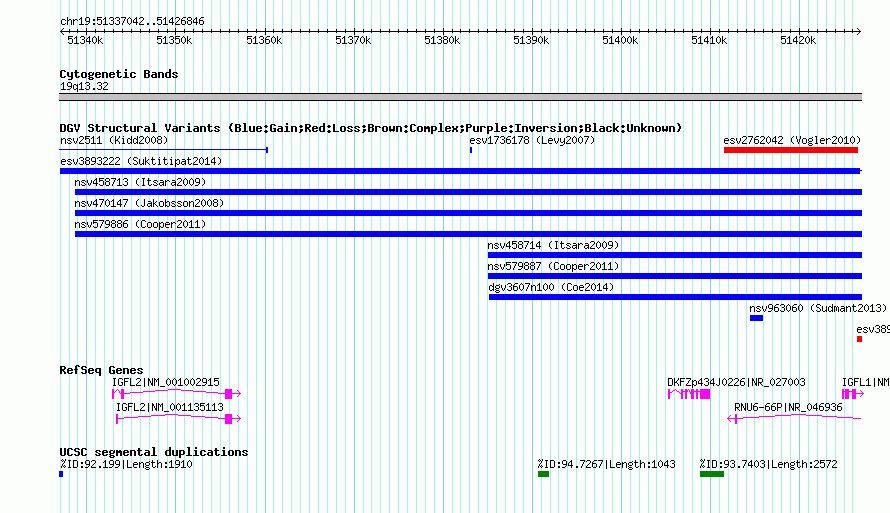Click the nsv579887 (Cooper2011) label
890x513 pixels.
coord(553,266)
